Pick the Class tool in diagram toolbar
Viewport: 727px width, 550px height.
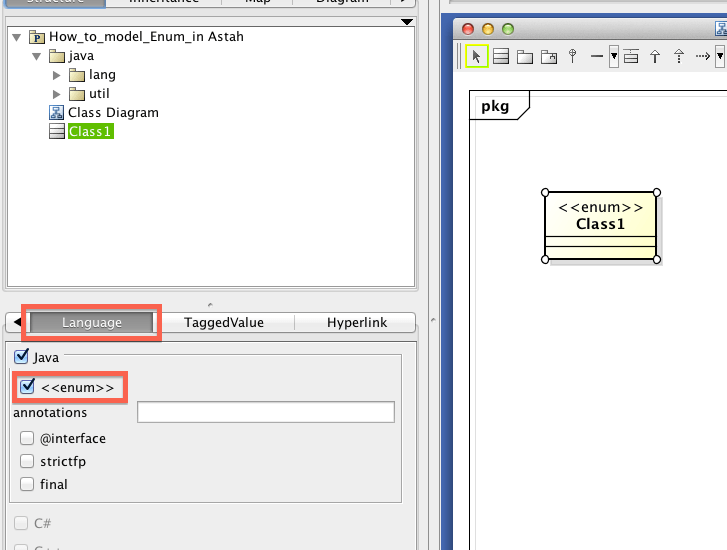[501, 57]
